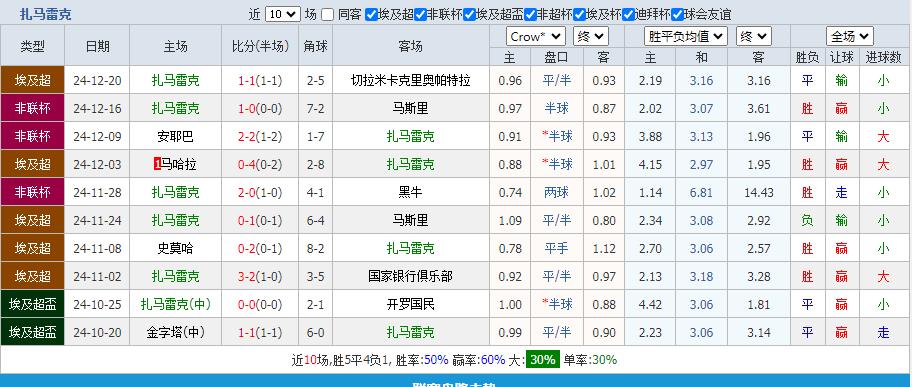Uncheck the first 埃及超 filter checkbox
This screenshot has width=912, height=387.
tap(371, 15)
